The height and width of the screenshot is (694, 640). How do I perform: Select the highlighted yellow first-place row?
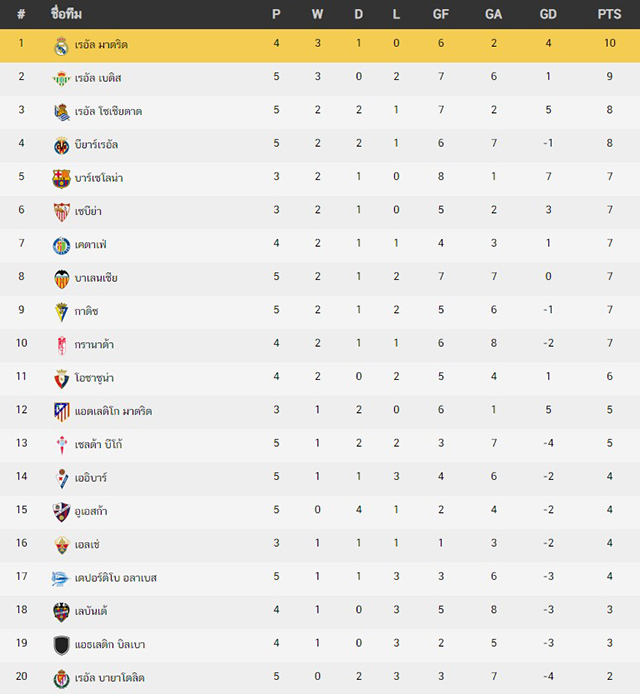(320, 46)
